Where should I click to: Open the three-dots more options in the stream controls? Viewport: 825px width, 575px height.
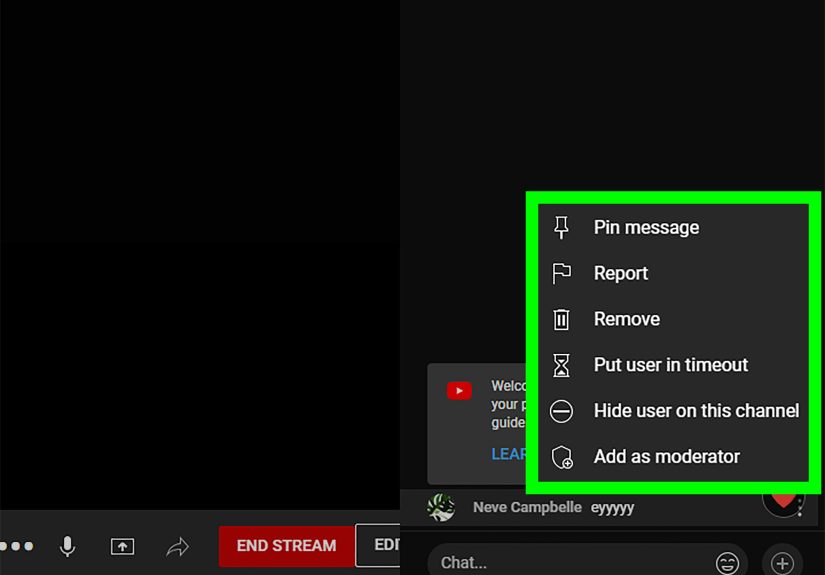coord(16,547)
